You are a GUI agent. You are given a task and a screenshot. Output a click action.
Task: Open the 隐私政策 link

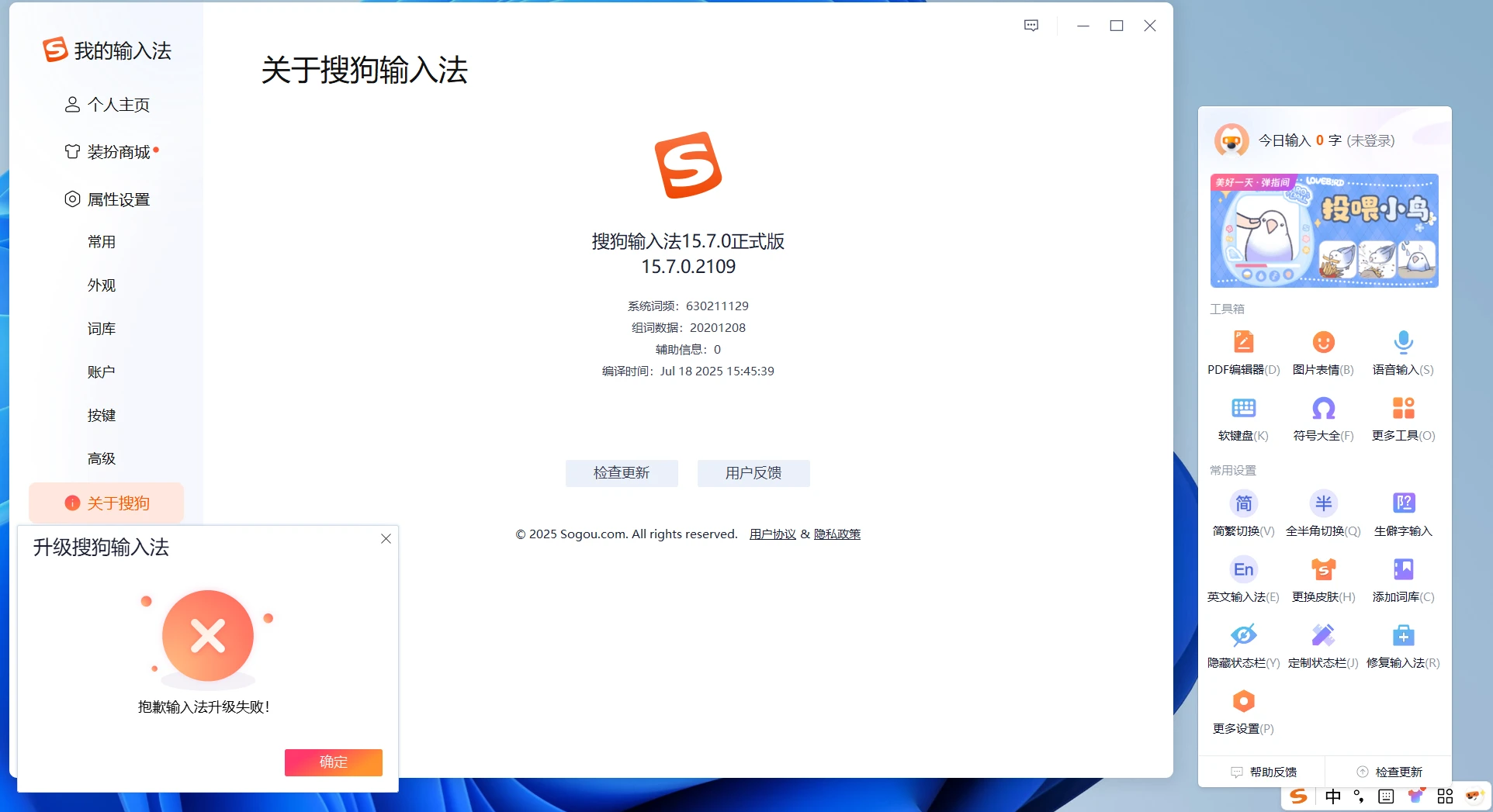(837, 534)
